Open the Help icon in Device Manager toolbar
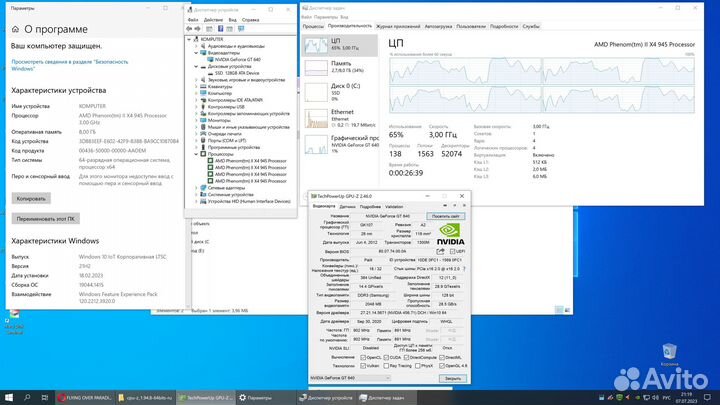Viewport: 720px width, 405px height. [x=220, y=28]
